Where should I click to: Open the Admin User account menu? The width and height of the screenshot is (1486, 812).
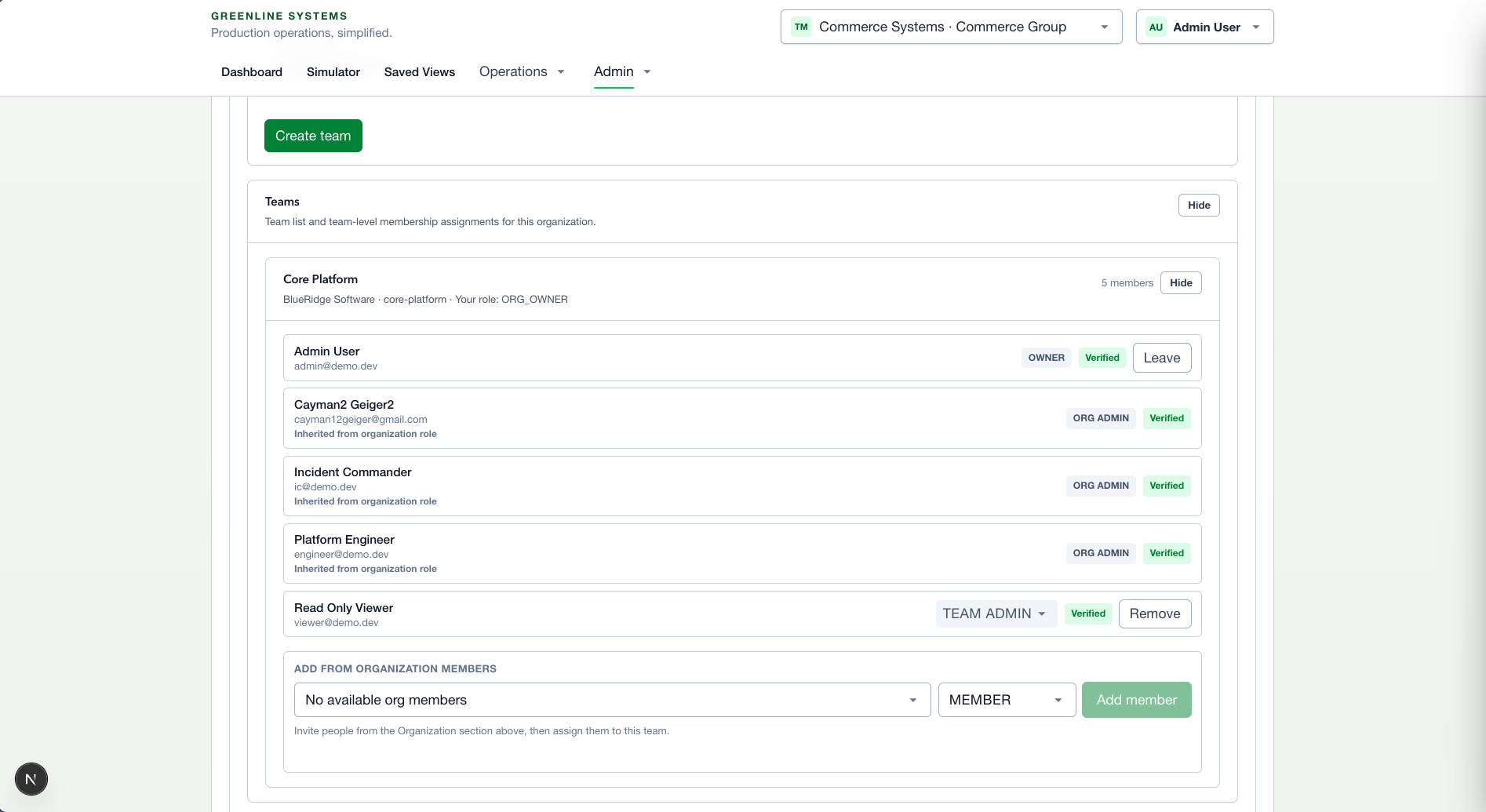tap(1204, 27)
